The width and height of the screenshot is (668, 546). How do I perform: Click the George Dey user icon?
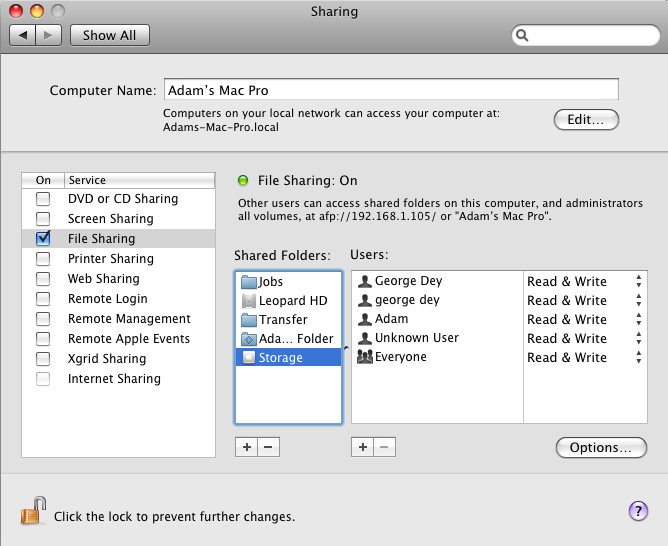(x=365, y=281)
